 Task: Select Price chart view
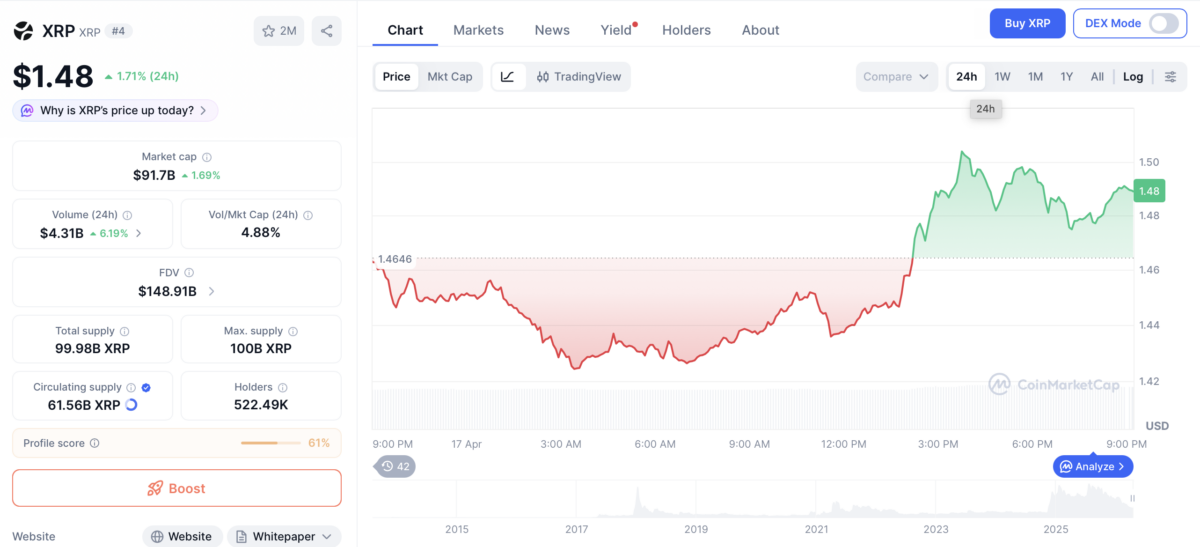tap(396, 77)
